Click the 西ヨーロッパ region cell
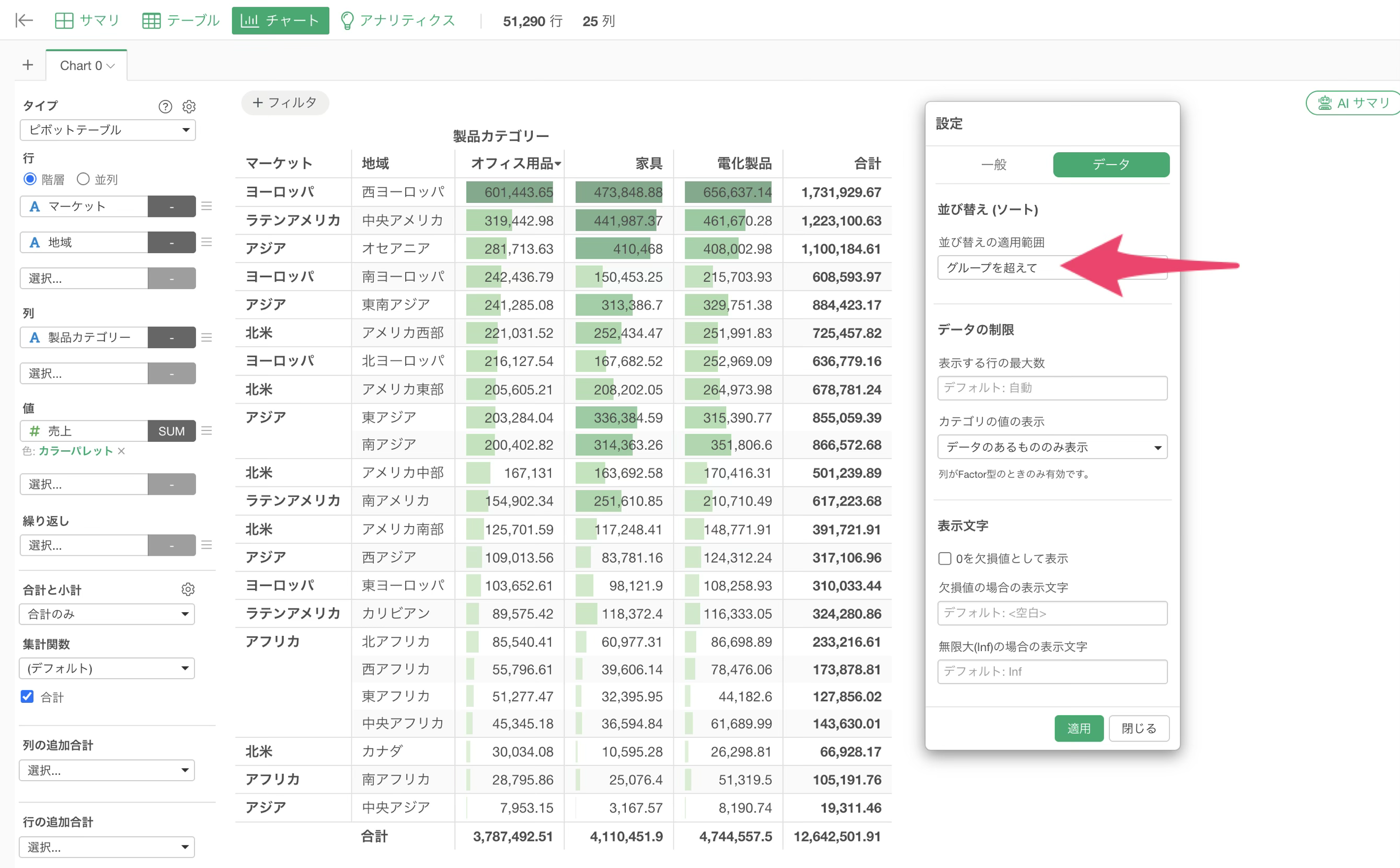The height and width of the screenshot is (868, 1400). pos(403,192)
